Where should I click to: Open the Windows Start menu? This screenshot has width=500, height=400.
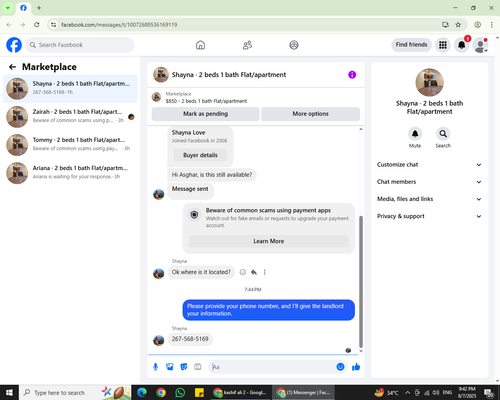(9, 393)
